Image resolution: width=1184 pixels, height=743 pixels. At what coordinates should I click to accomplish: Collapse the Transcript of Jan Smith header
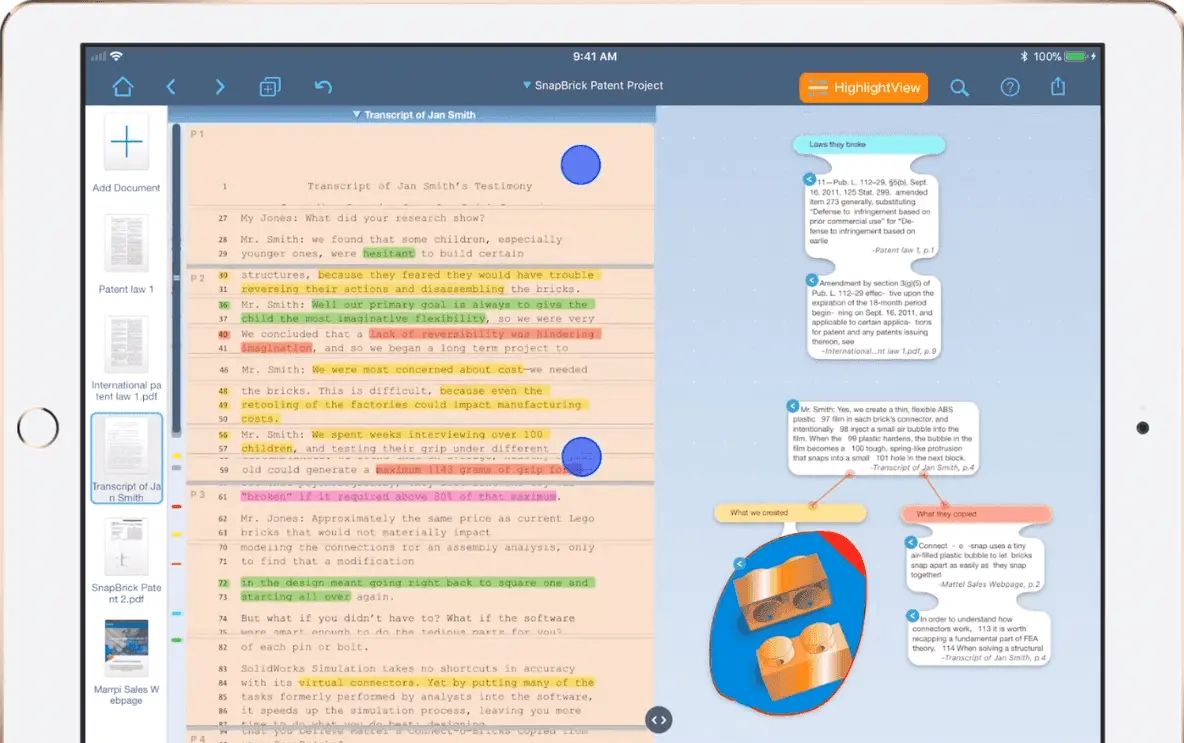pyautogui.click(x=414, y=115)
